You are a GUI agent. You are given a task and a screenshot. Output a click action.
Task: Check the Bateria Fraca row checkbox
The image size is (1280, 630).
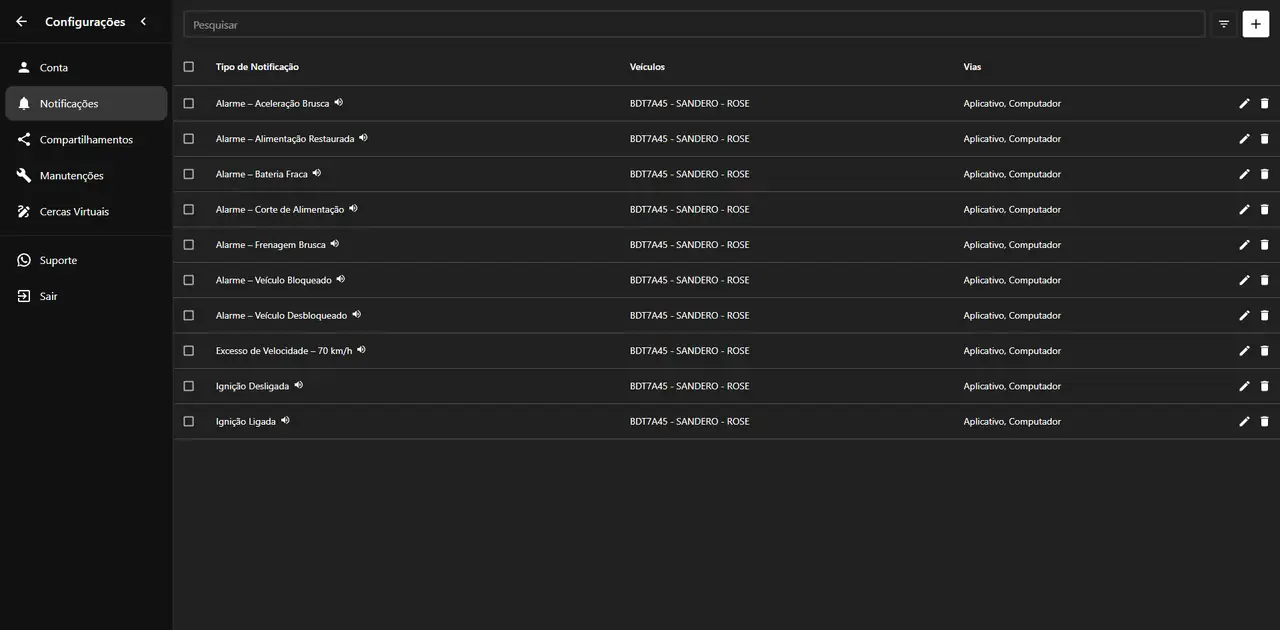[x=189, y=174]
